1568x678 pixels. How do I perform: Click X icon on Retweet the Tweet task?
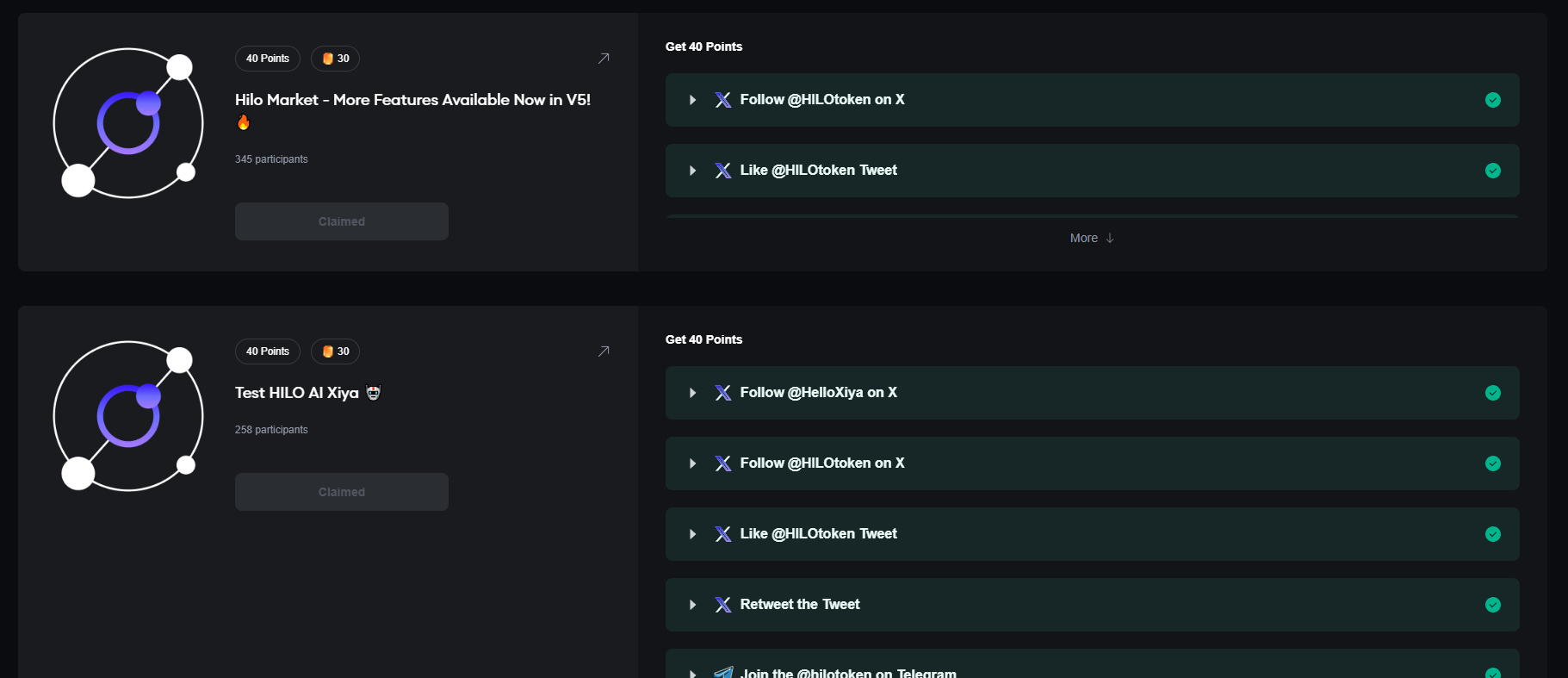[x=723, y=605]
